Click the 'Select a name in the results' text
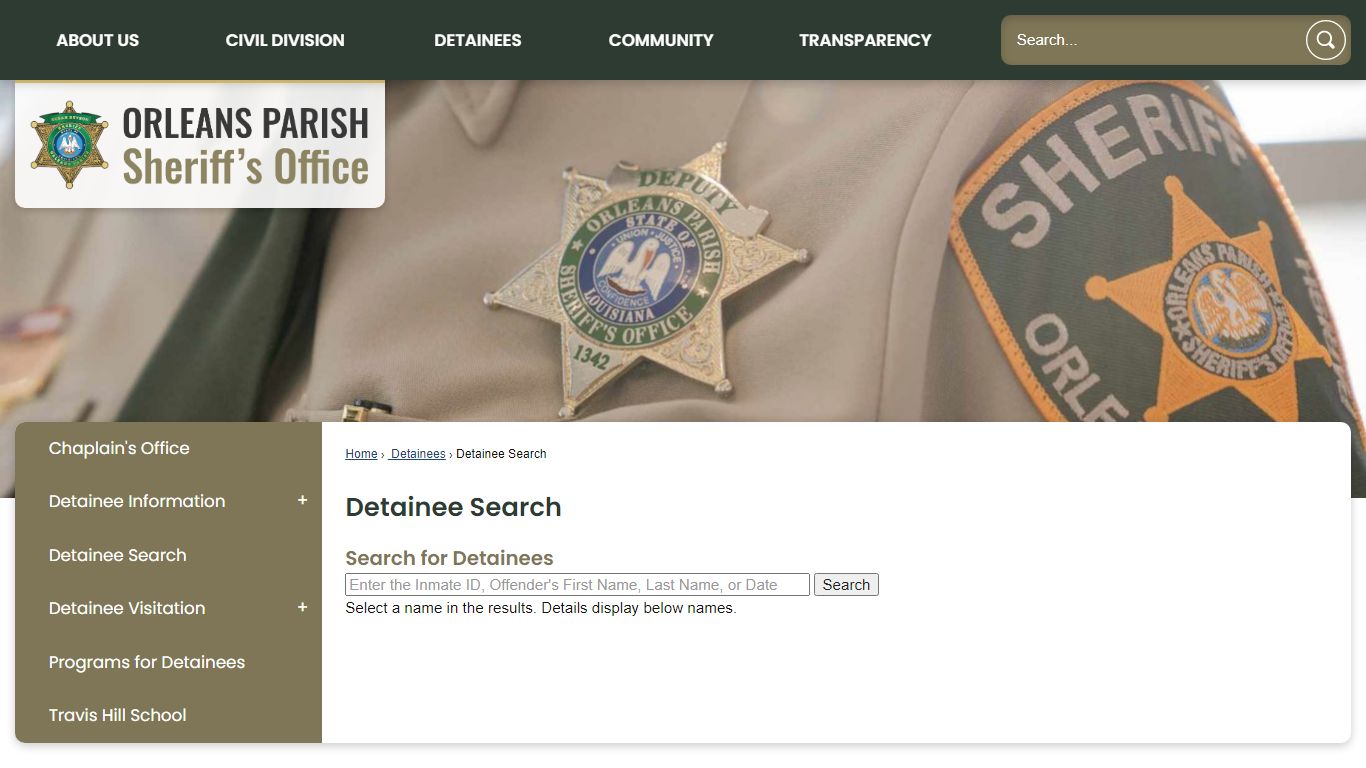 pos(541,608)
